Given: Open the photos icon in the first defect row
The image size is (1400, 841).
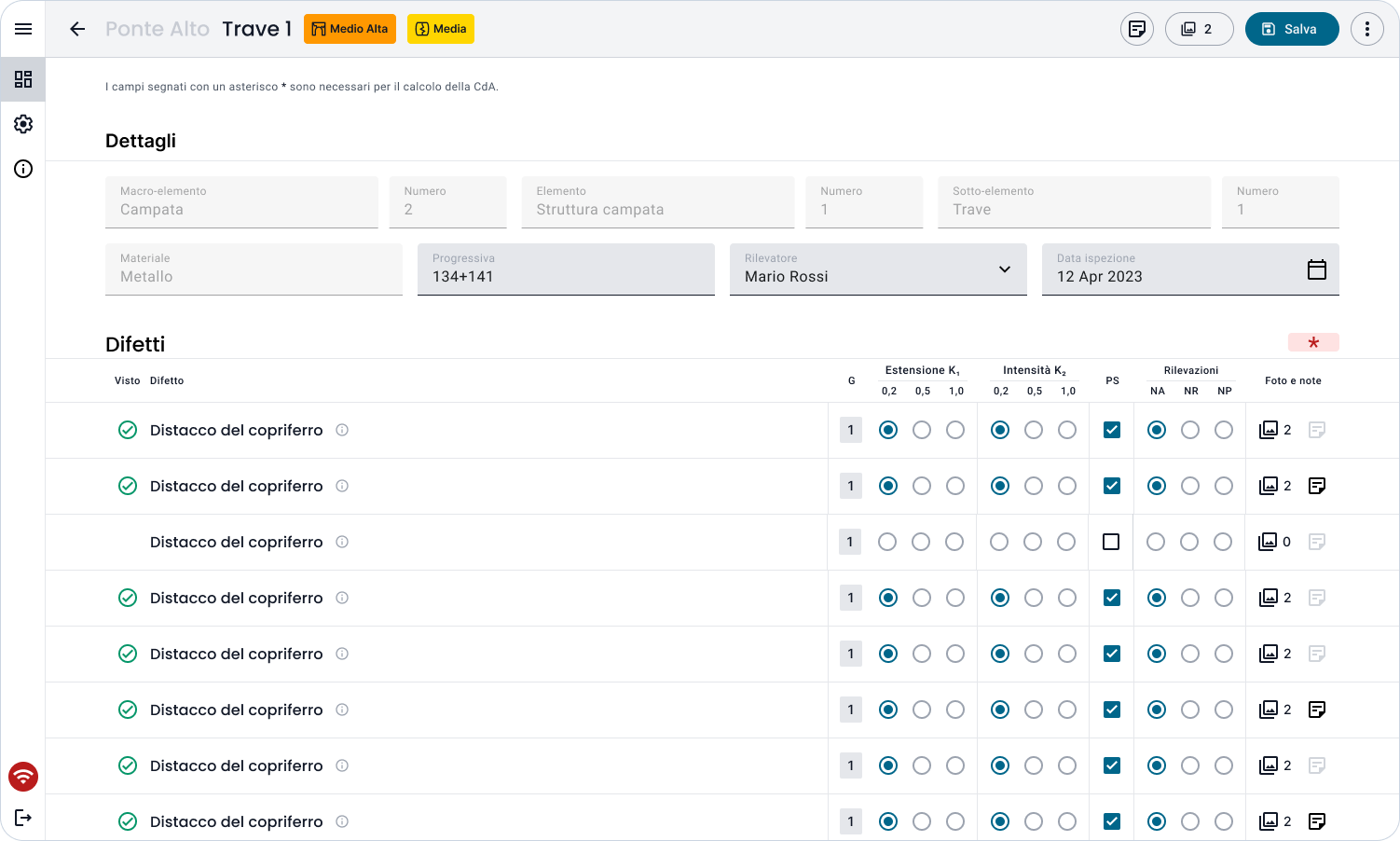Looking at the screenshot, I should 1269,430.
